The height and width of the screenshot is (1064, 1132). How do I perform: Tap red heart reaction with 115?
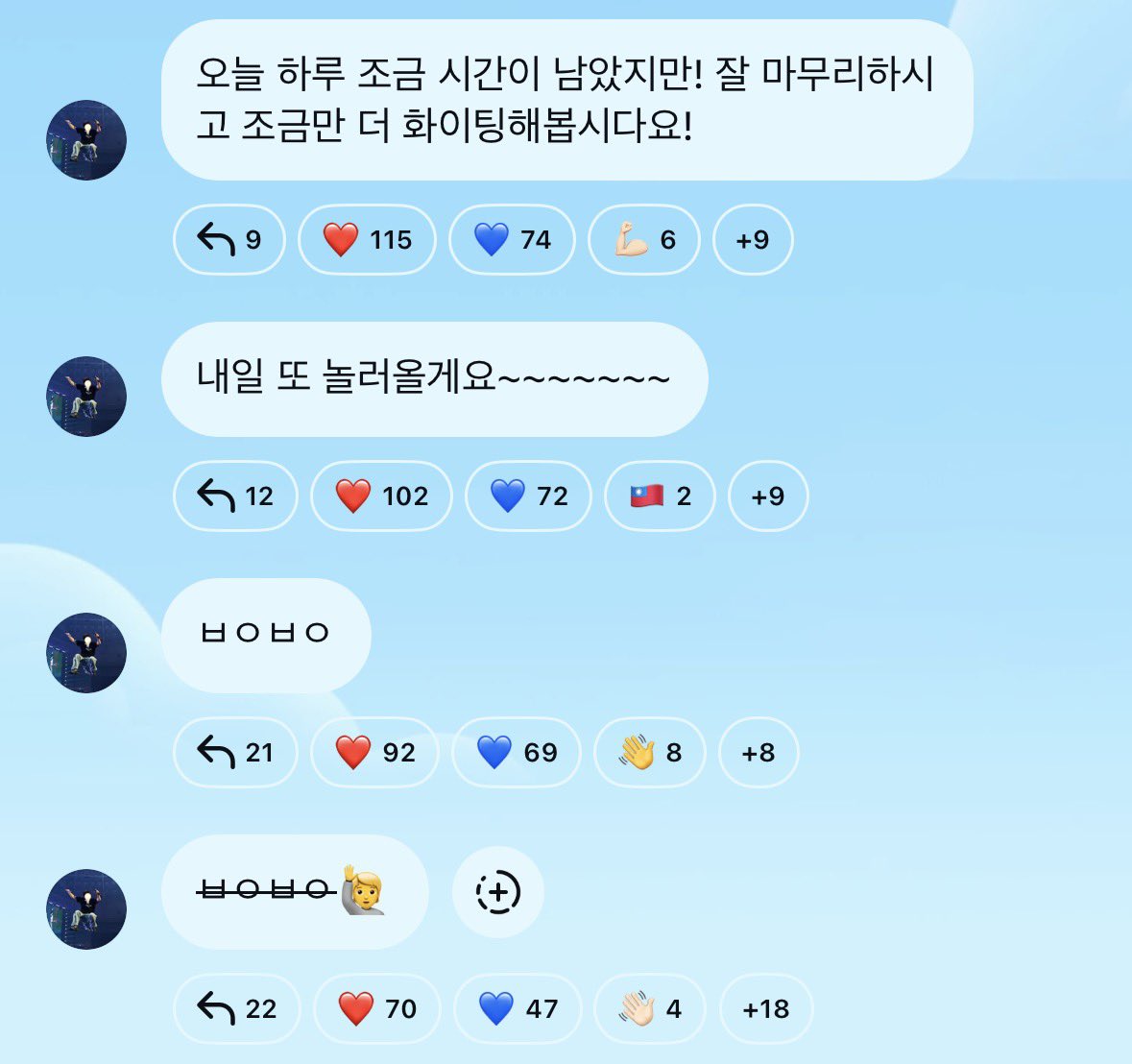tap(367, 240)
